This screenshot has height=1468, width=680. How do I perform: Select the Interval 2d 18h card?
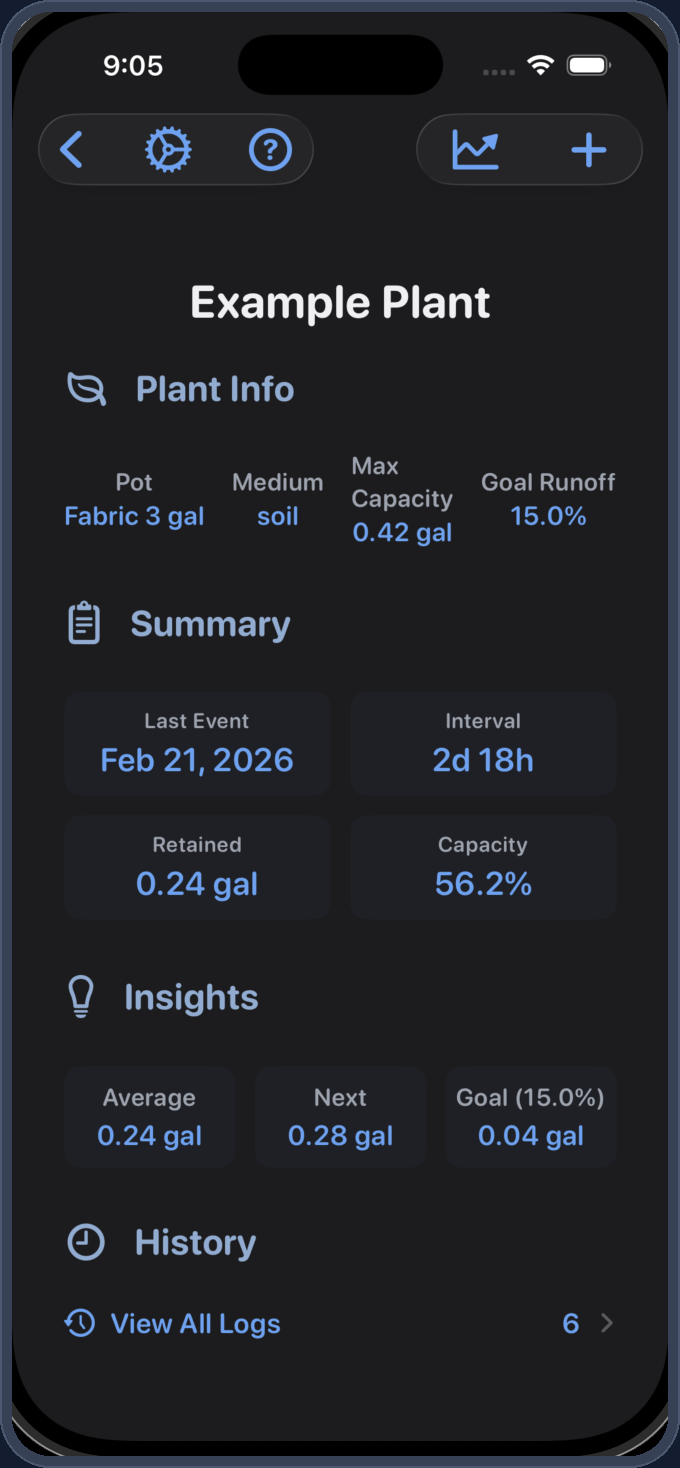(x=483, y=742)
